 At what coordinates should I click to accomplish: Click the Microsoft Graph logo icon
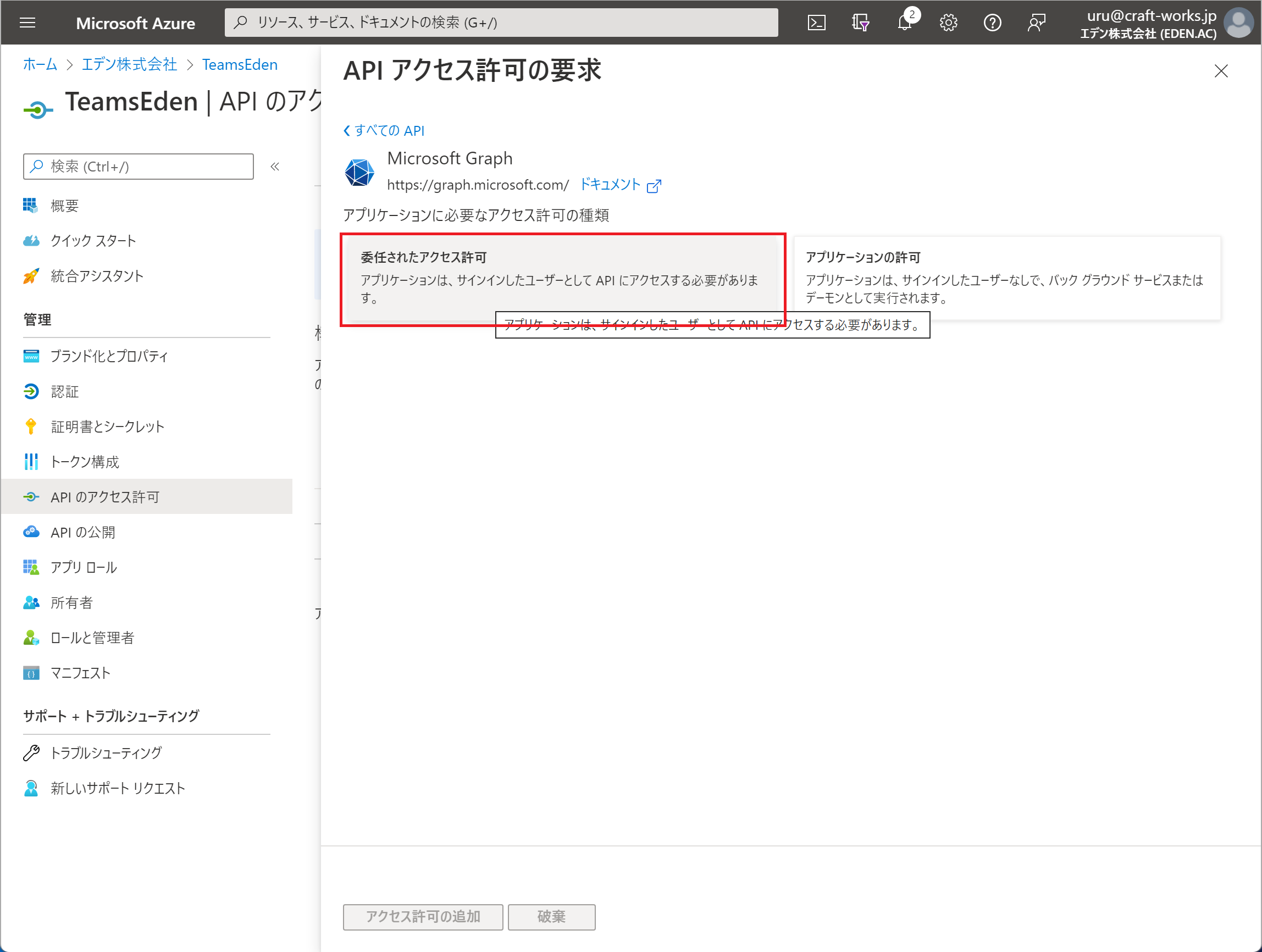point(359,172)
